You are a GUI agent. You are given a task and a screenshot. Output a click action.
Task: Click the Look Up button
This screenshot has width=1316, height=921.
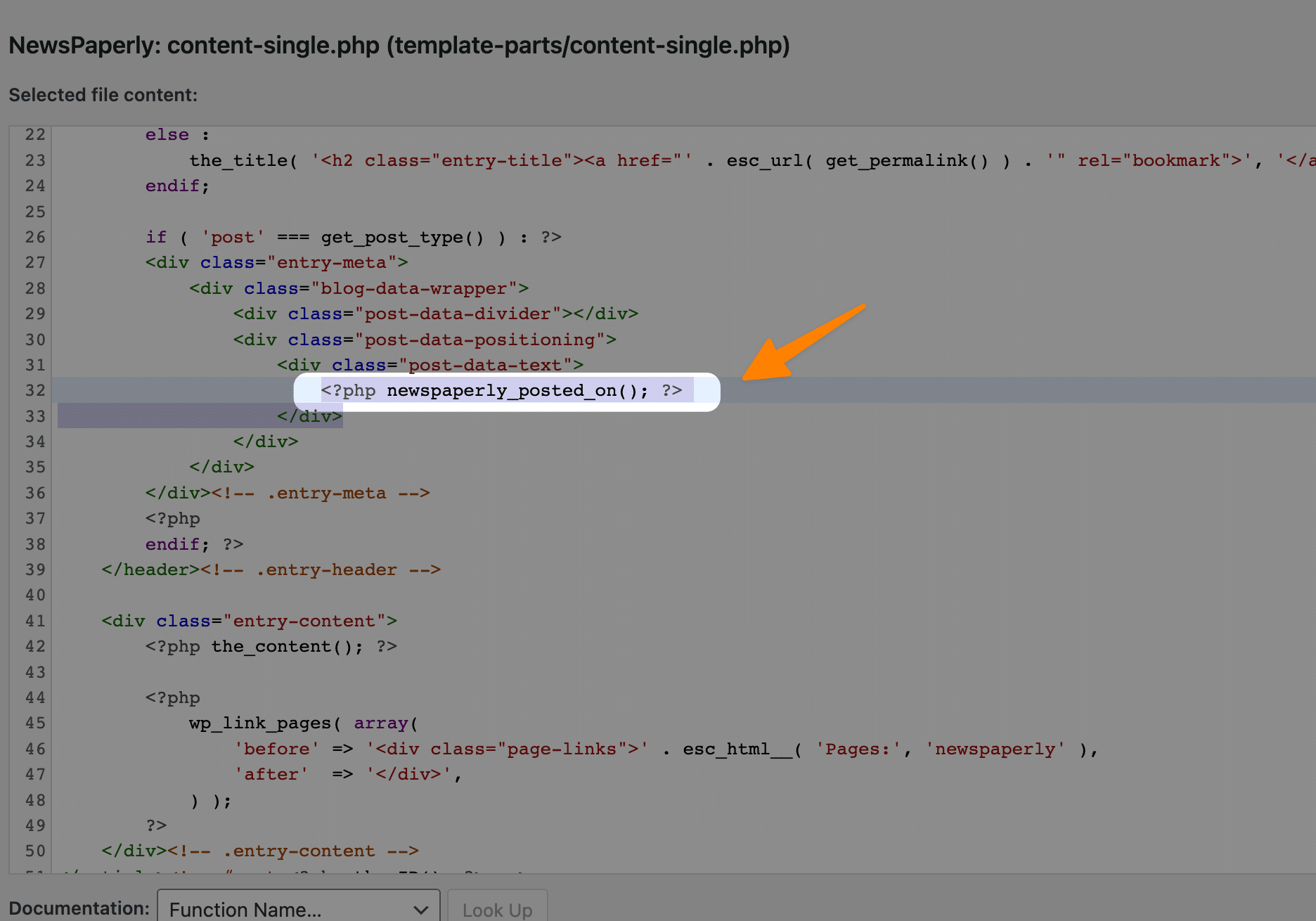point(497,908)
